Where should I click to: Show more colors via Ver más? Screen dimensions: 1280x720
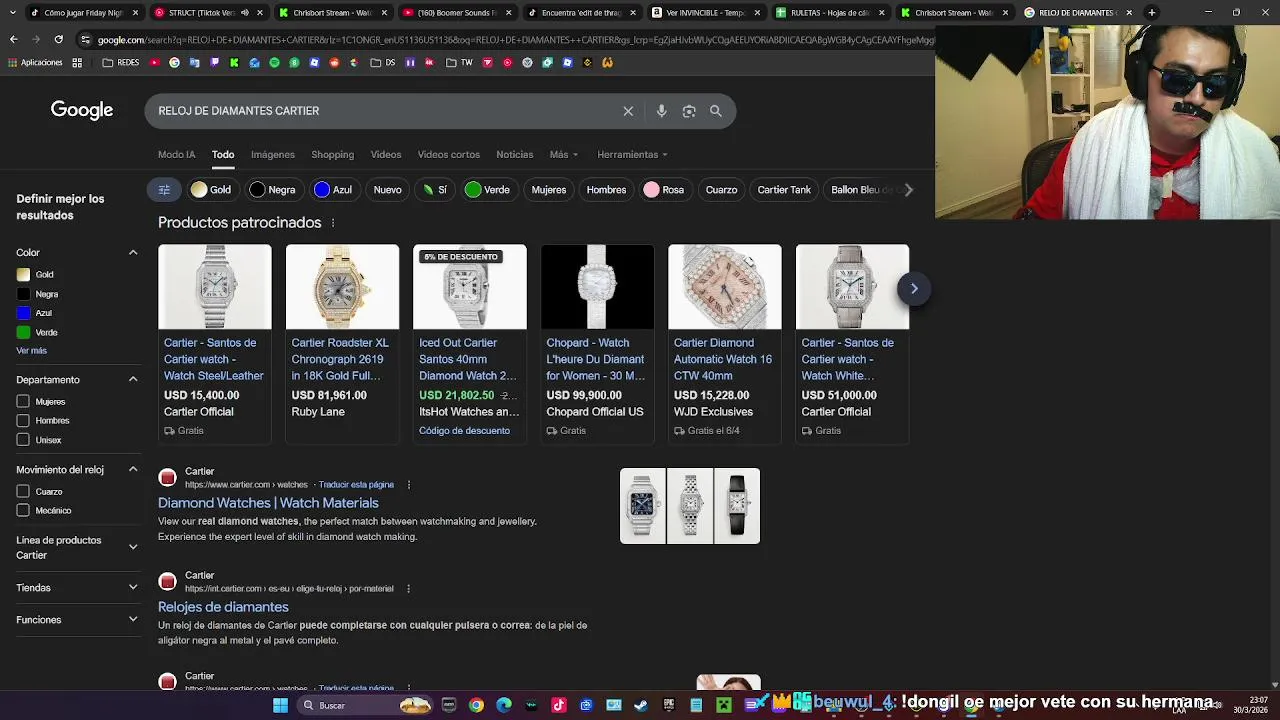(x=31, y=351)
